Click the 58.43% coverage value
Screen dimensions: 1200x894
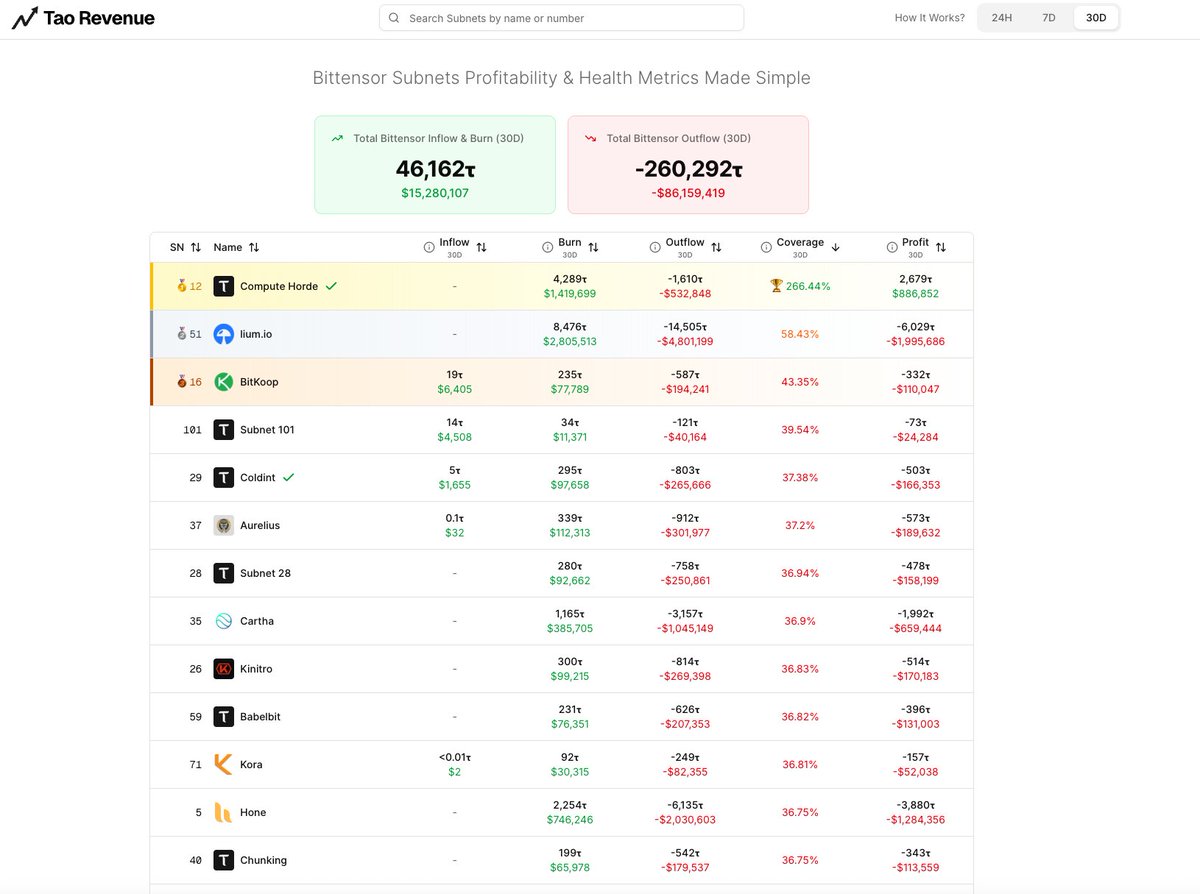pos(800,334)
